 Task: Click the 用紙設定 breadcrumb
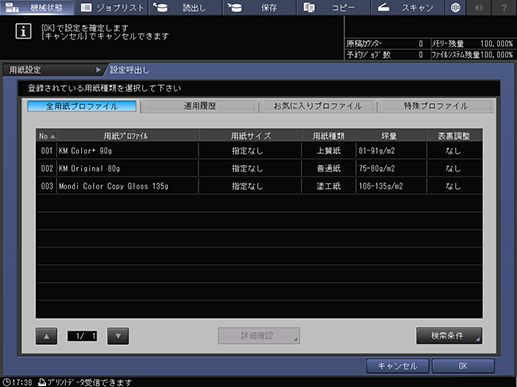(x=53, y=70)
